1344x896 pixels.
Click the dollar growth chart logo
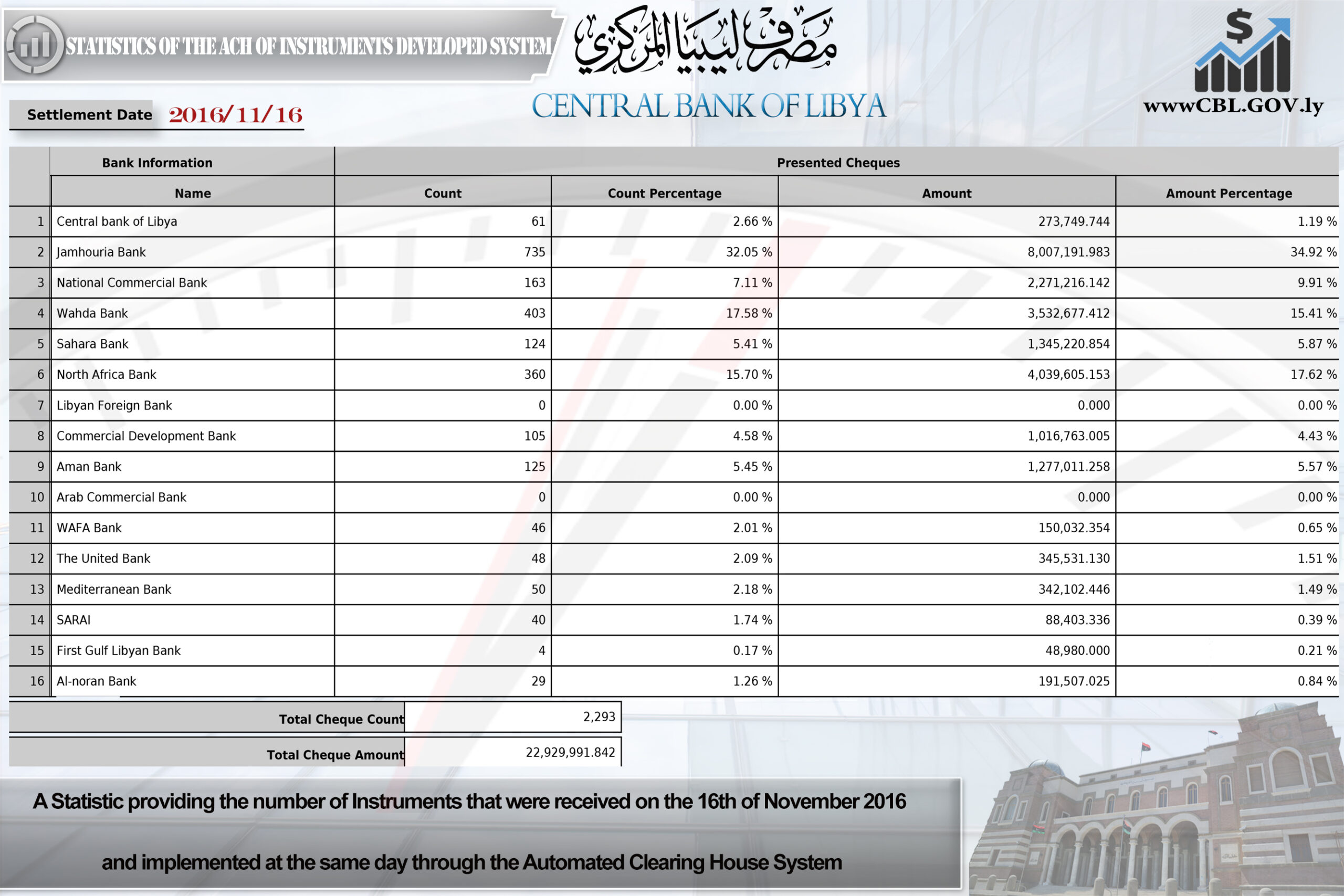click(1242, 50)
